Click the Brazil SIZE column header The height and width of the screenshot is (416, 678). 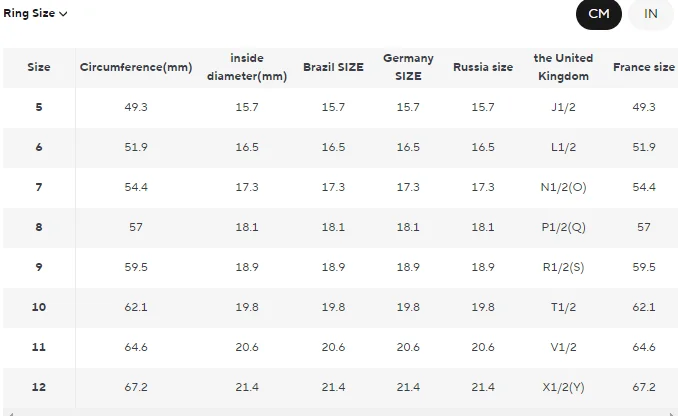[333, 67]
